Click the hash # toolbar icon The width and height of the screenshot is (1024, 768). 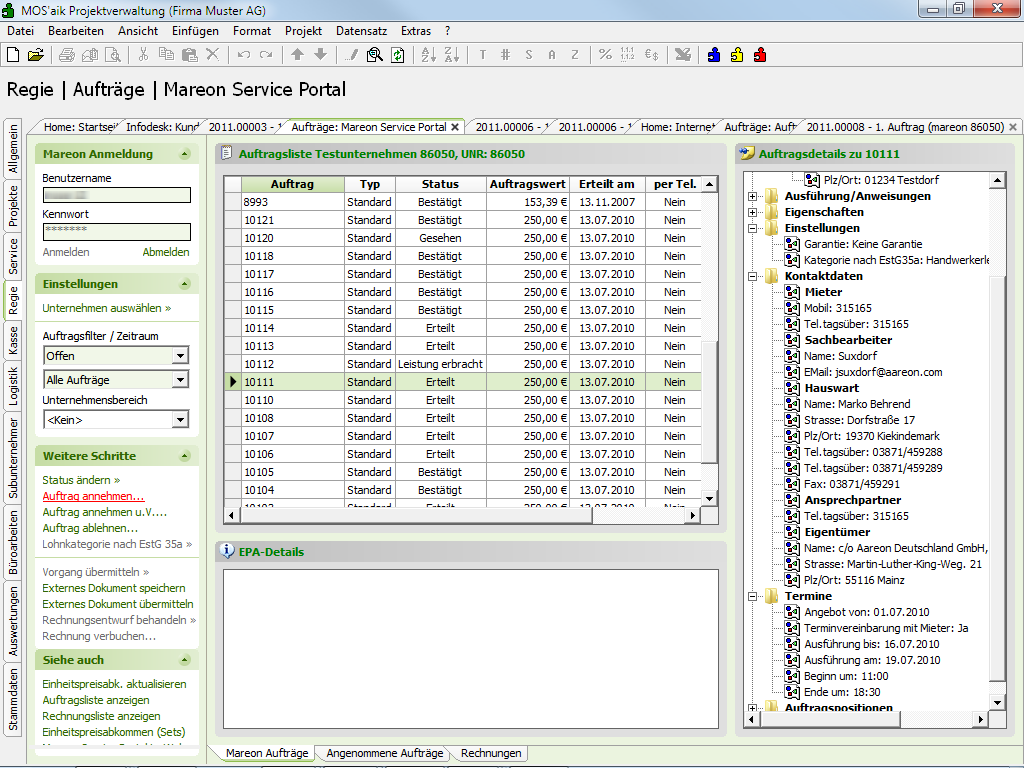click(505, 55)
